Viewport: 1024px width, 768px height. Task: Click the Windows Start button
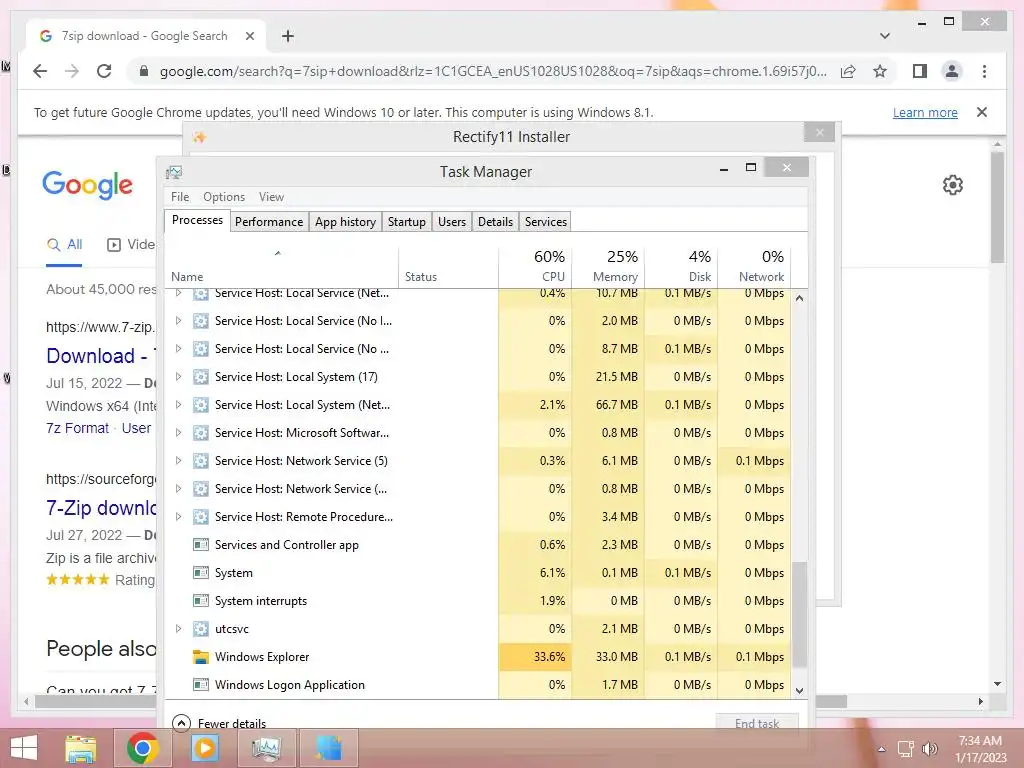[x=24, y=748]
